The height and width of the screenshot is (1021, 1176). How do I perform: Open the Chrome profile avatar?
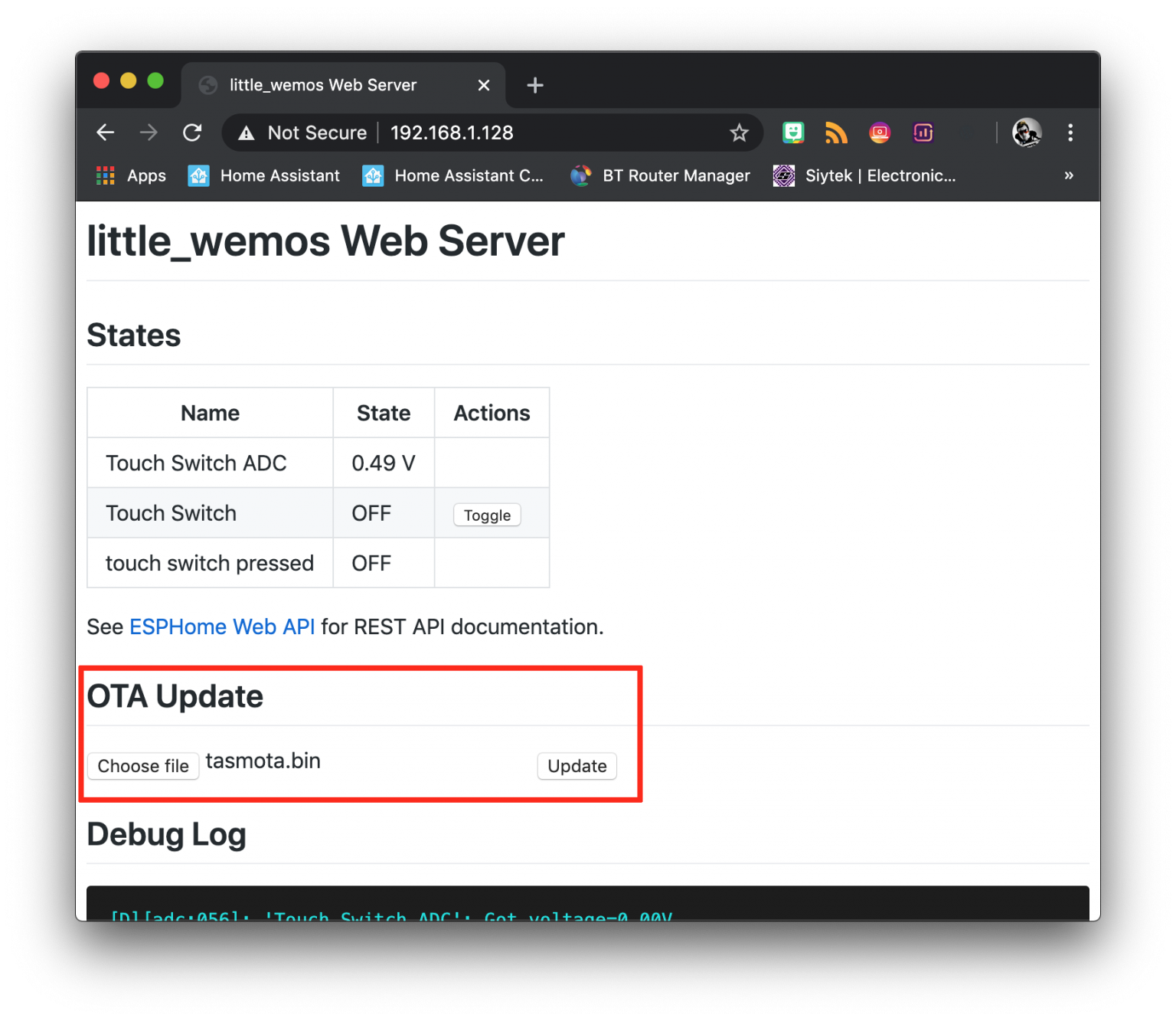tap(1026, 133)
